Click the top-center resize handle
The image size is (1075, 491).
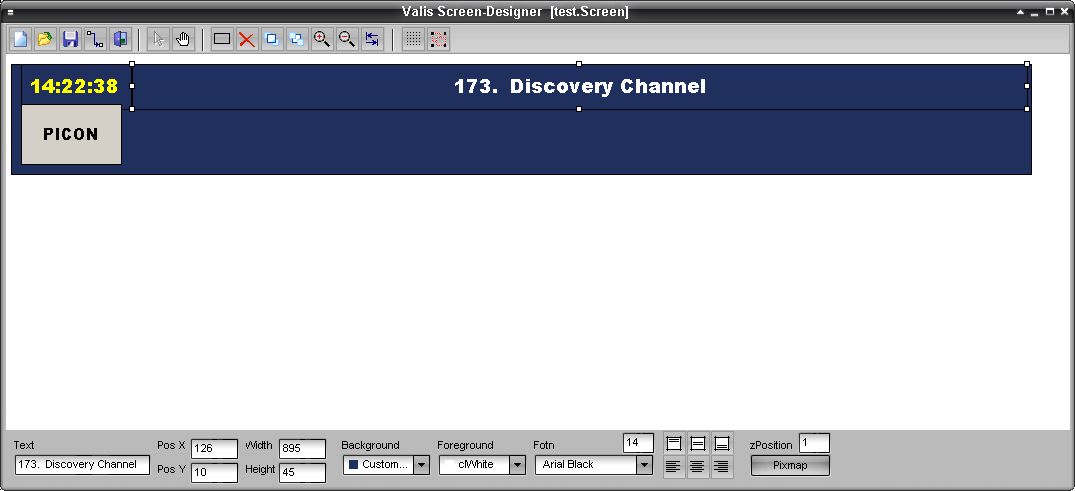[579, 64]
